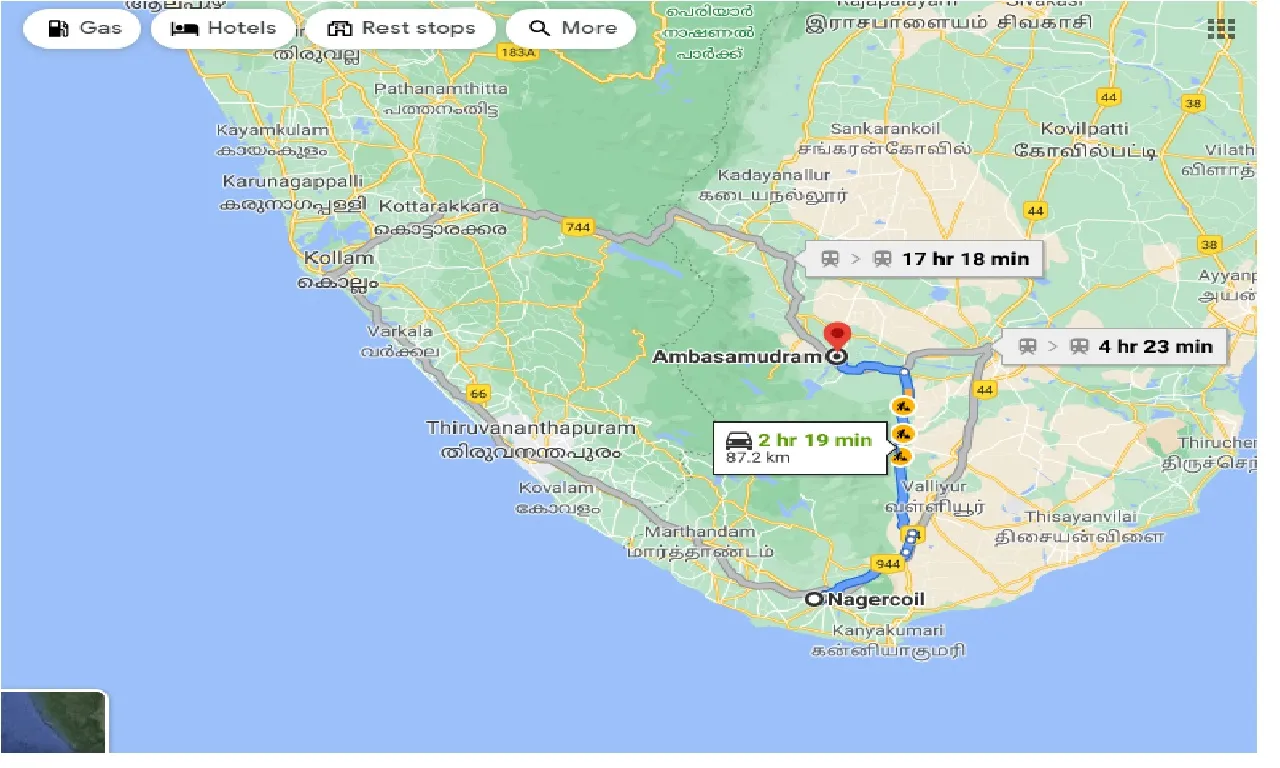The height and width of the screenshot is (768, 1280).
Task: Click the red Ambasamudram destination pin
Action: [836, 338]
